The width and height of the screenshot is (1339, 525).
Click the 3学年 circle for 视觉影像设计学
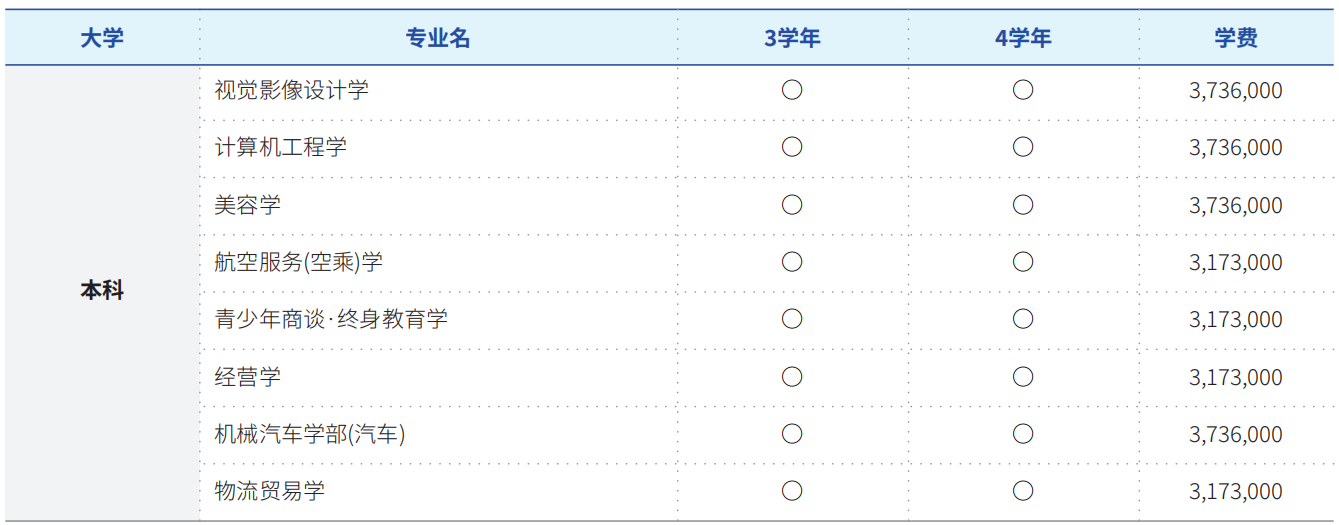(792, 90)
